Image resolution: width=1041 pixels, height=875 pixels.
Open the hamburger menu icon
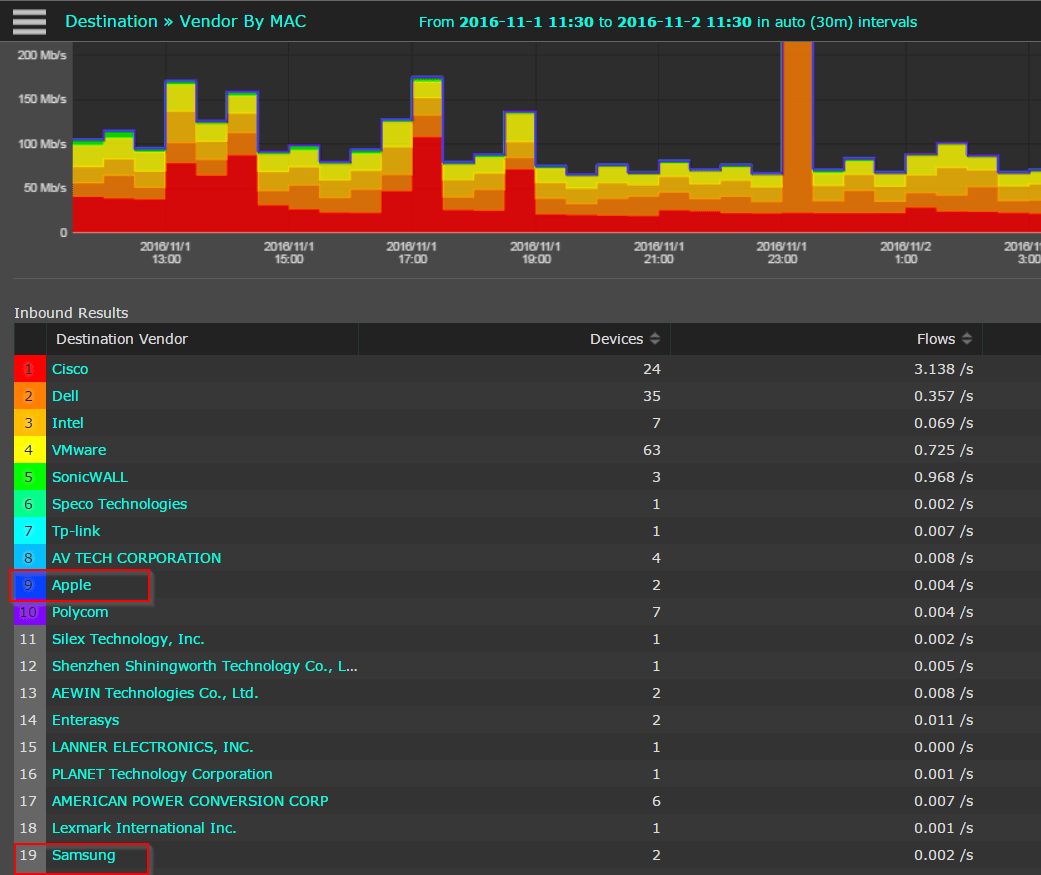click(x=29, y=21)
